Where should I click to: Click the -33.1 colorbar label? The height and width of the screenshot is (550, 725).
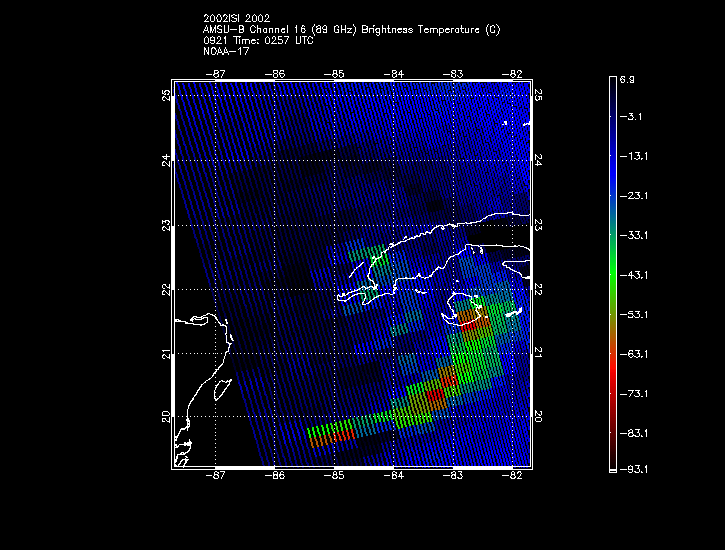point(633,235)
